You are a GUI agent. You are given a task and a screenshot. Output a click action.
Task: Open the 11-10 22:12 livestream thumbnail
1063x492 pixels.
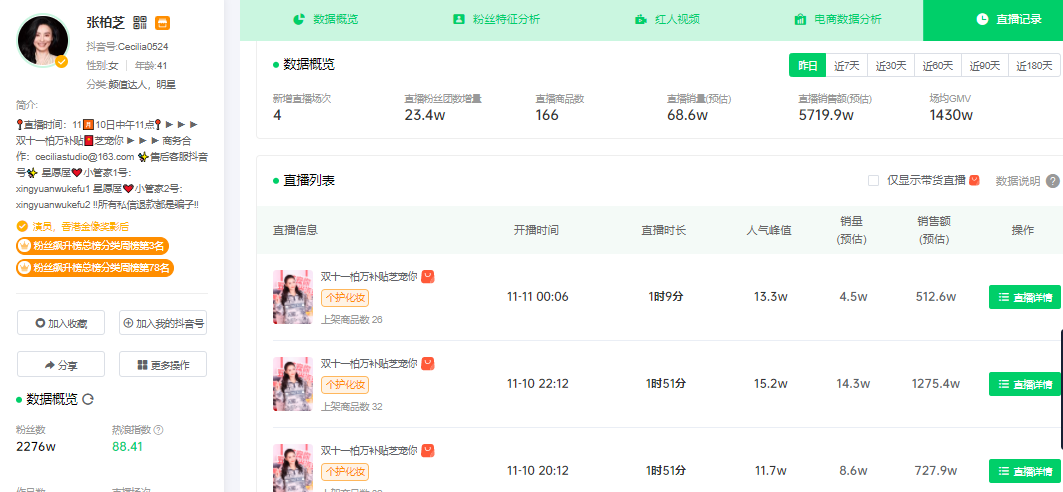click(293, 384)
